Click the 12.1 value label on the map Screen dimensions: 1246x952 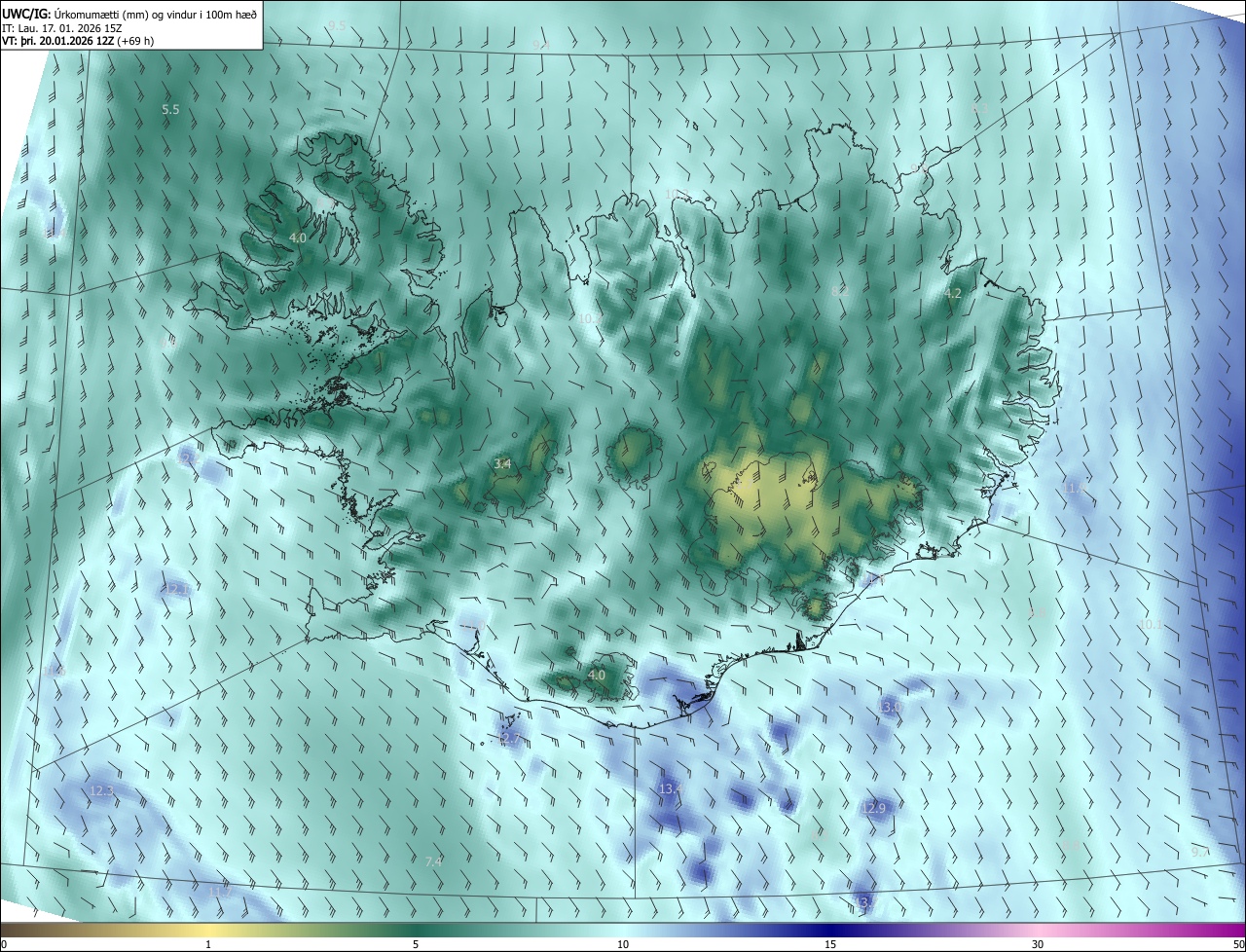tap(177, 589)
